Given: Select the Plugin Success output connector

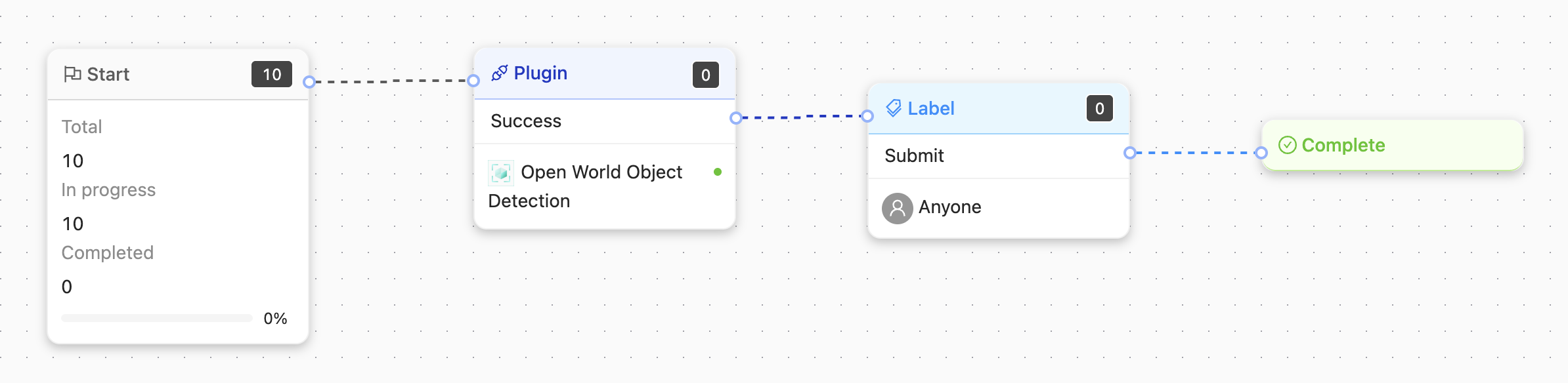Looking at the screenshot, I should pos(736,118).
